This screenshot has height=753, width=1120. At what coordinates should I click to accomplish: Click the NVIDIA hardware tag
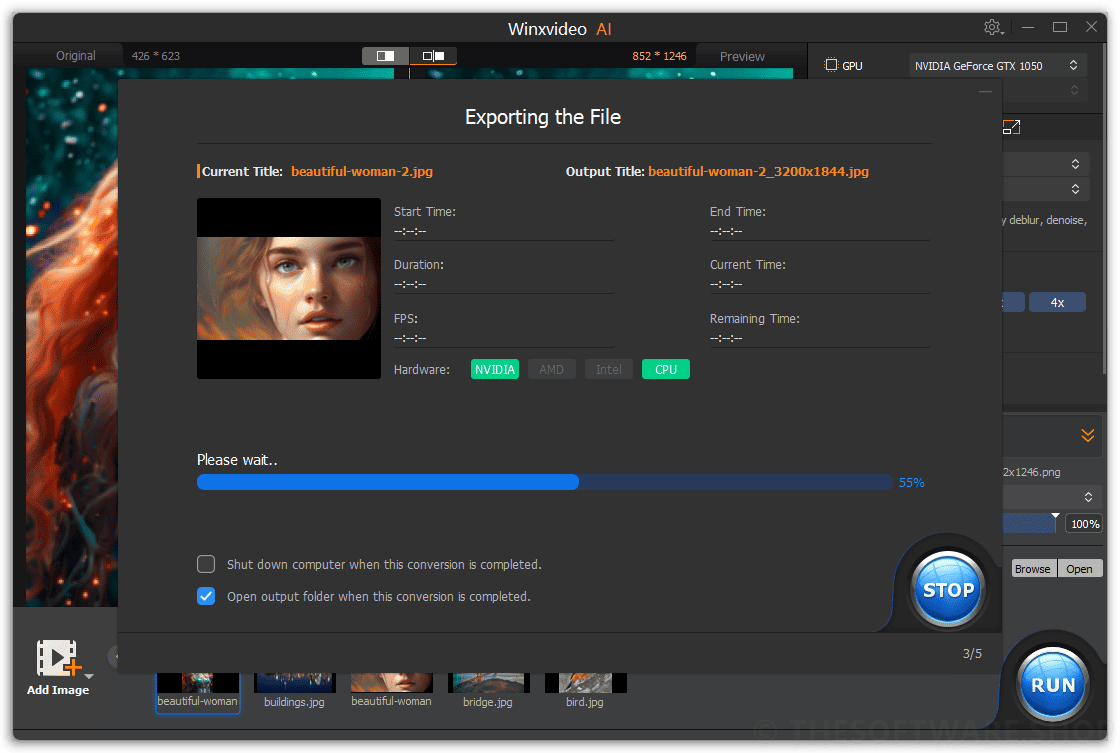[x=495, y=369]
